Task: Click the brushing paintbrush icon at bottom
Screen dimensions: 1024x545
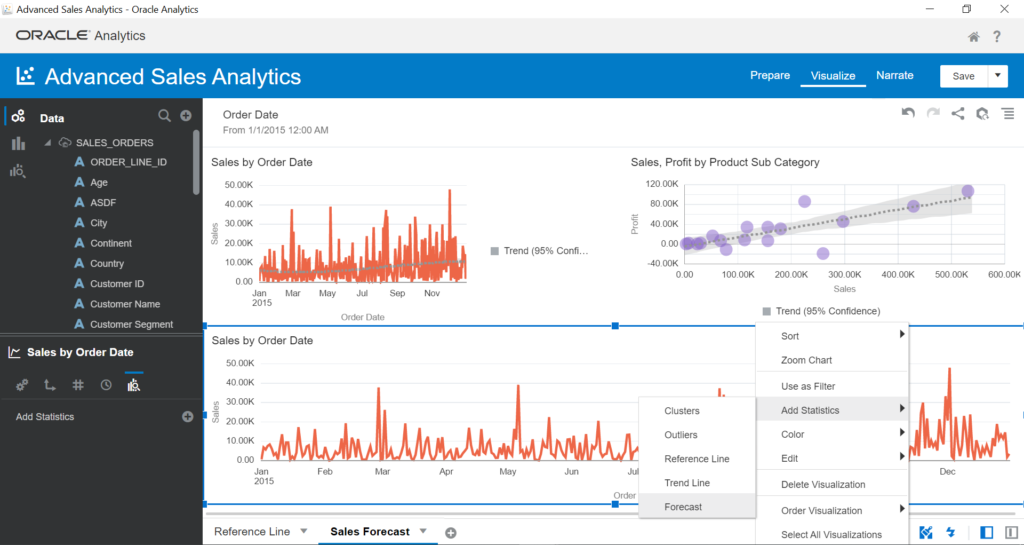Action: pos(926,532)
